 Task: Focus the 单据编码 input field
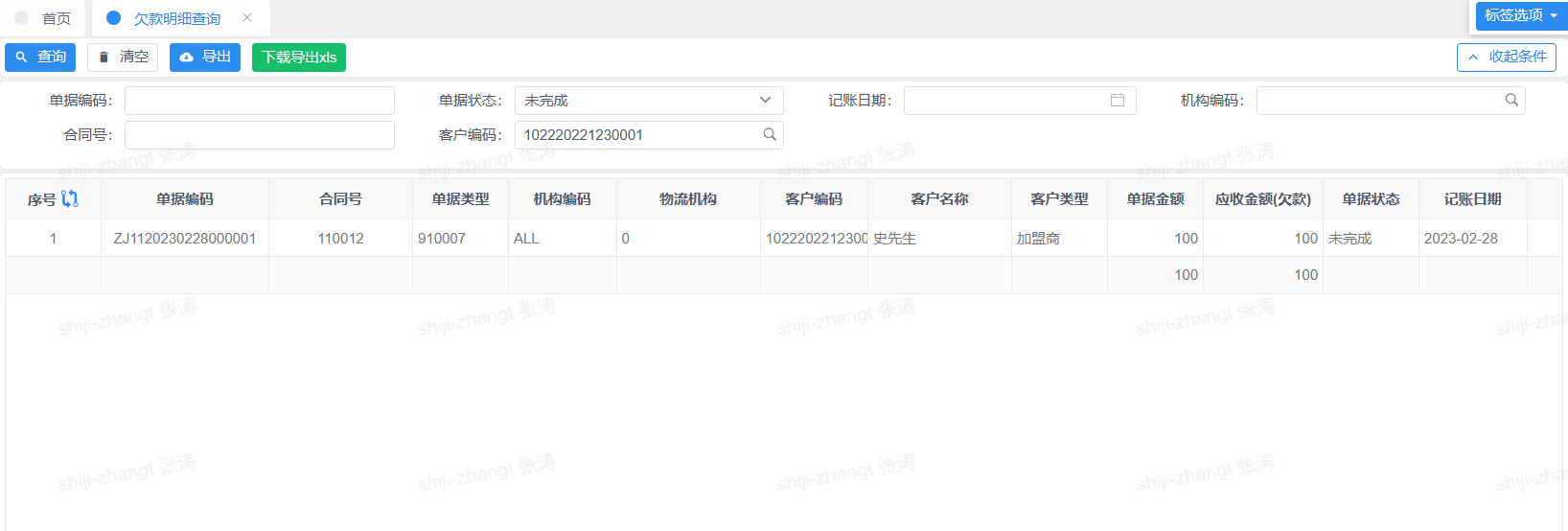tap(260, 101)
